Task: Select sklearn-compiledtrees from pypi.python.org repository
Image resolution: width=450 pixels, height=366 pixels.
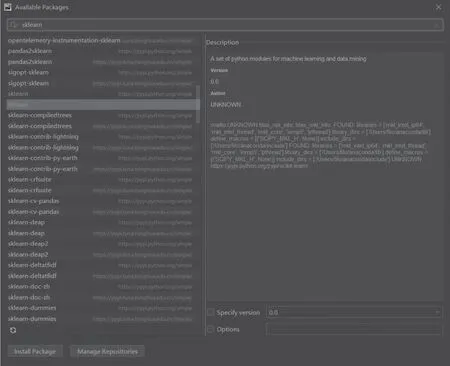Action: click(103, 115)
